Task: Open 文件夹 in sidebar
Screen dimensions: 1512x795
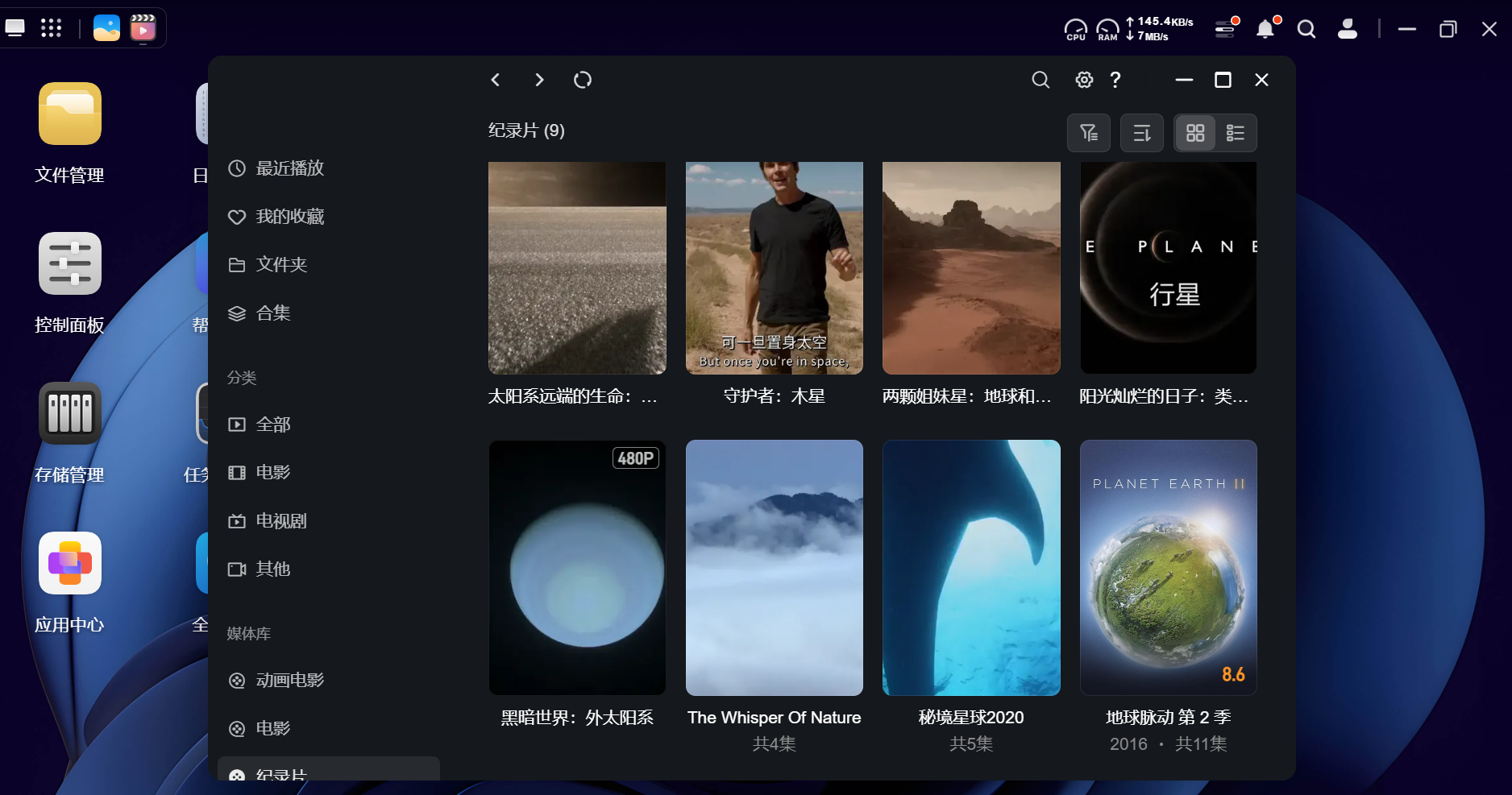Action: [328, 265]
